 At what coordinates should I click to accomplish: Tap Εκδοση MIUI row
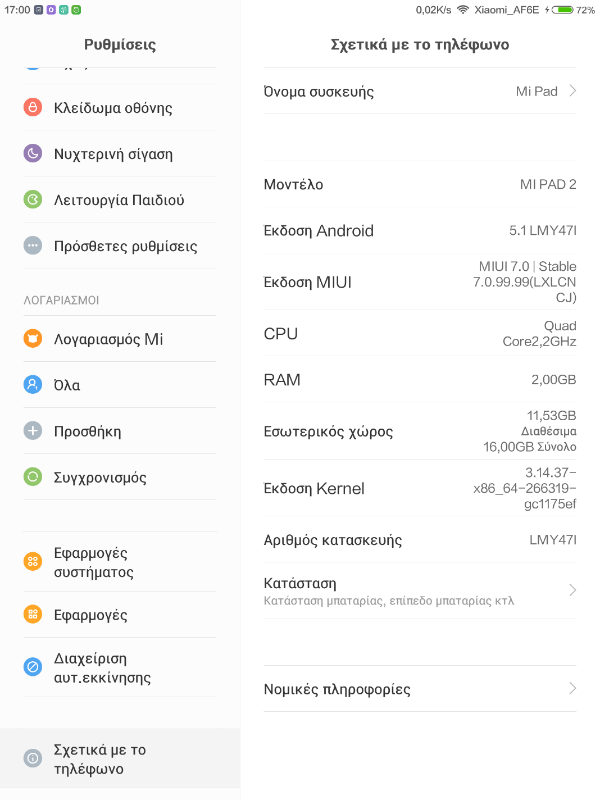coord(420,282)
